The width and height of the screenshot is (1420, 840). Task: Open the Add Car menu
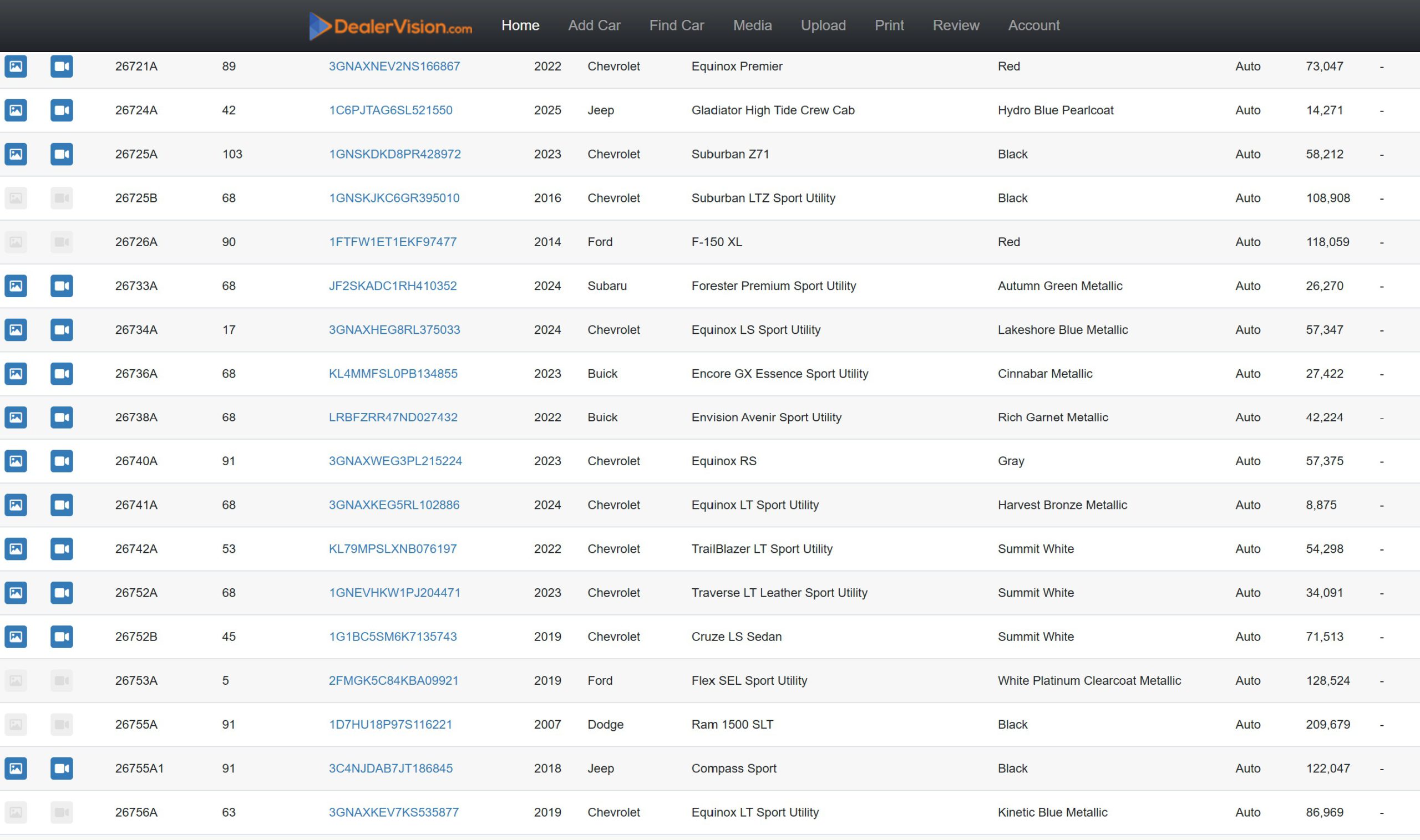tap(595, 26)
